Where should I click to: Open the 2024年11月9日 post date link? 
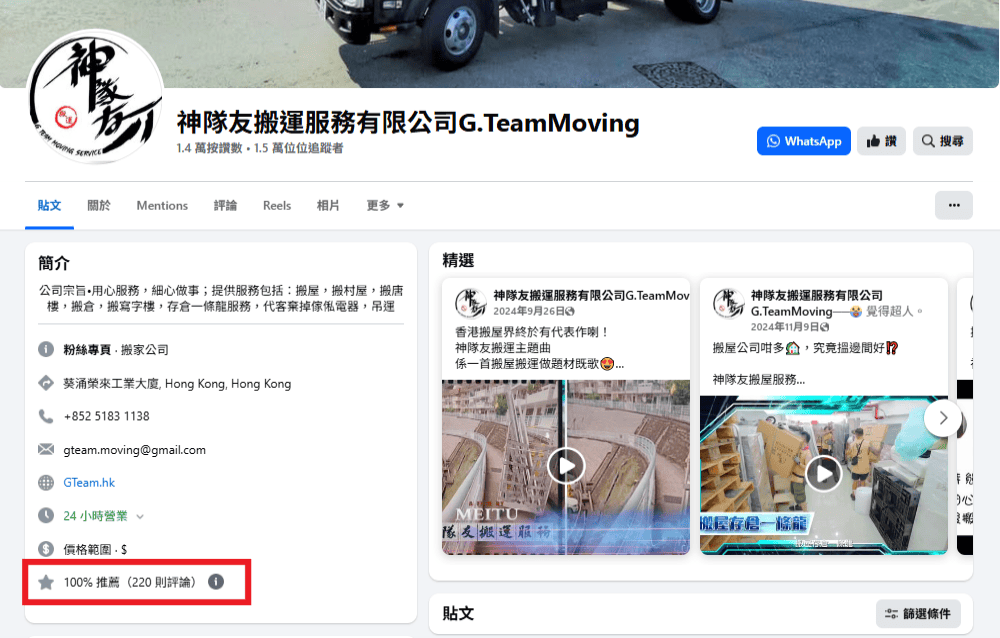click(784, 327)
